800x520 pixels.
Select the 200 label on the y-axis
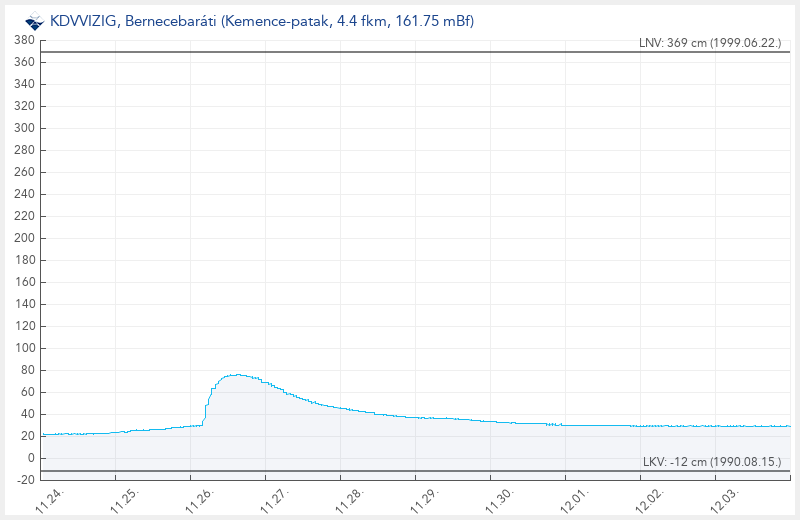coord(25,238)
